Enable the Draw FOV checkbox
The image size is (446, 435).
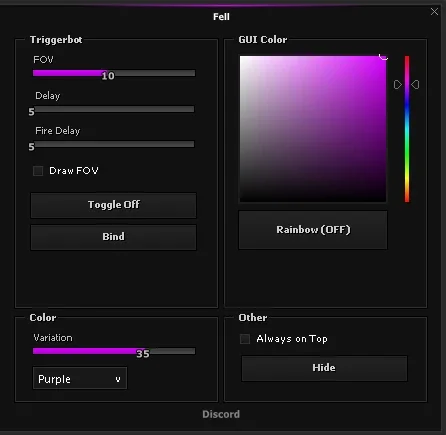(x=38, y=171)
